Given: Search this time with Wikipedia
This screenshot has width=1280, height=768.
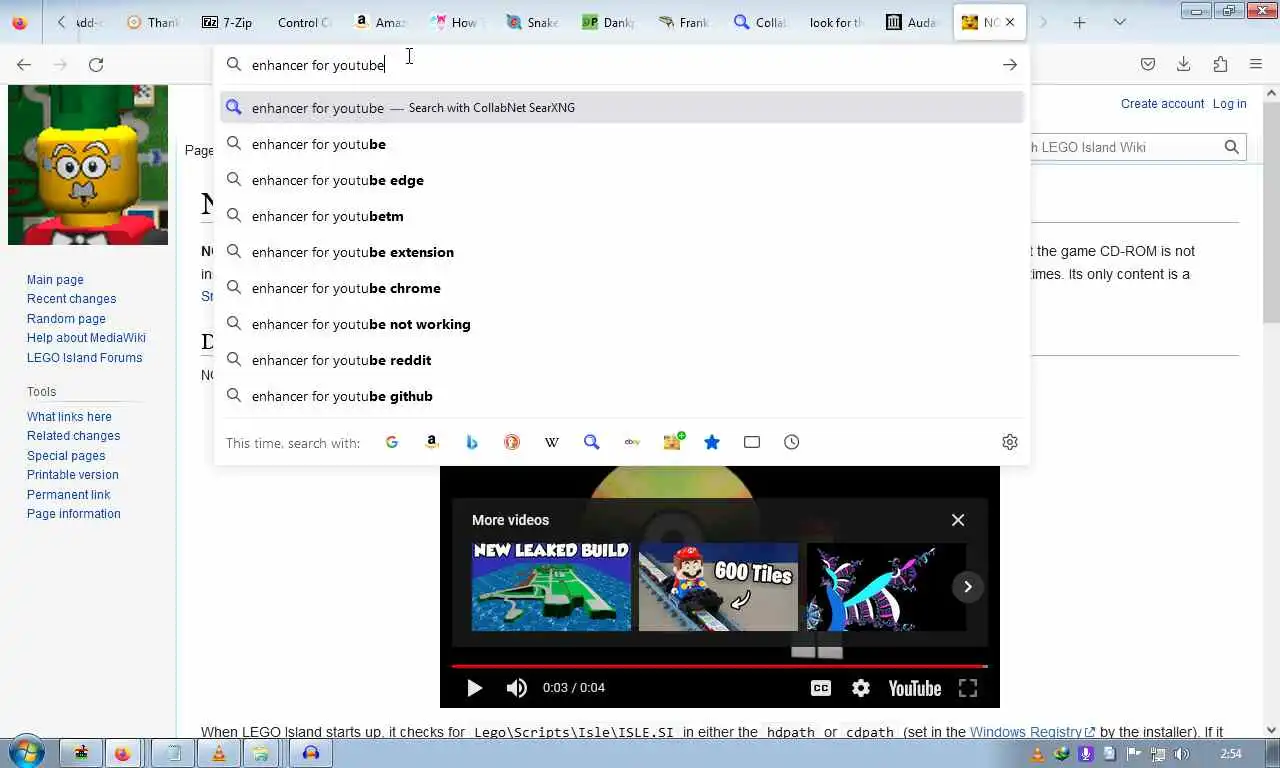Looking at the screenshot, I should (552, 442).
